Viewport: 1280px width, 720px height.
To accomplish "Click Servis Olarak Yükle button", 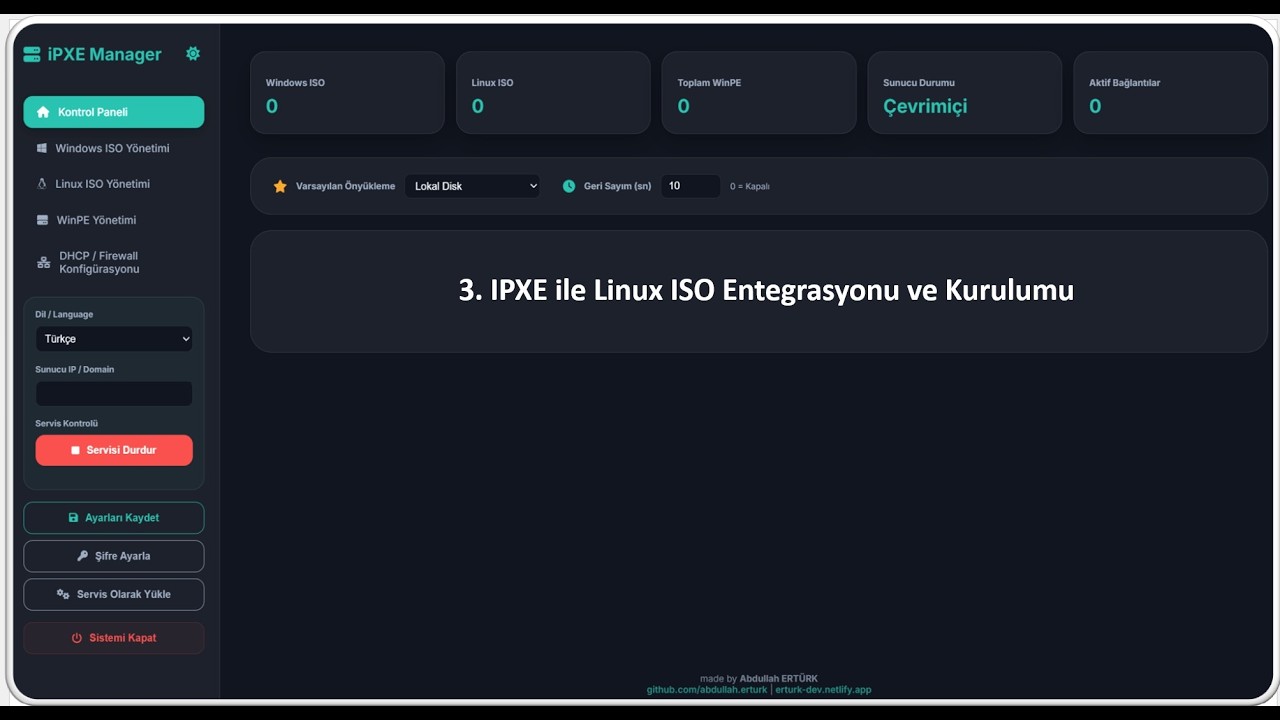I will pyautogui.click(x=114, y=594).
